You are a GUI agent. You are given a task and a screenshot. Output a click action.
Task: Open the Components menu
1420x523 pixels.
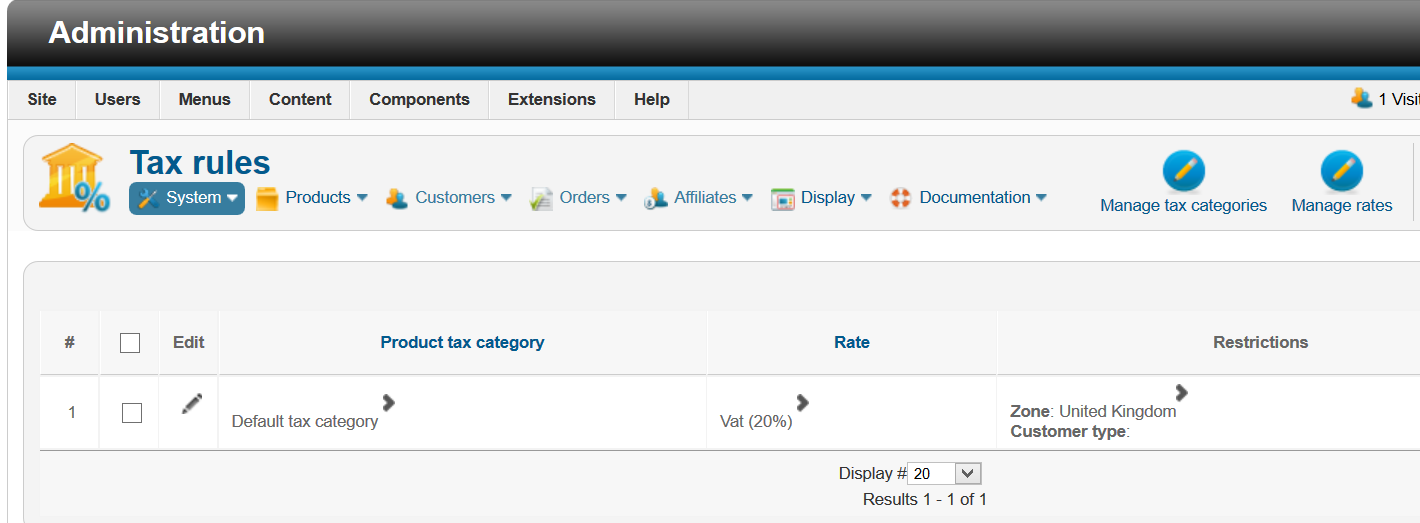point(419,99)
